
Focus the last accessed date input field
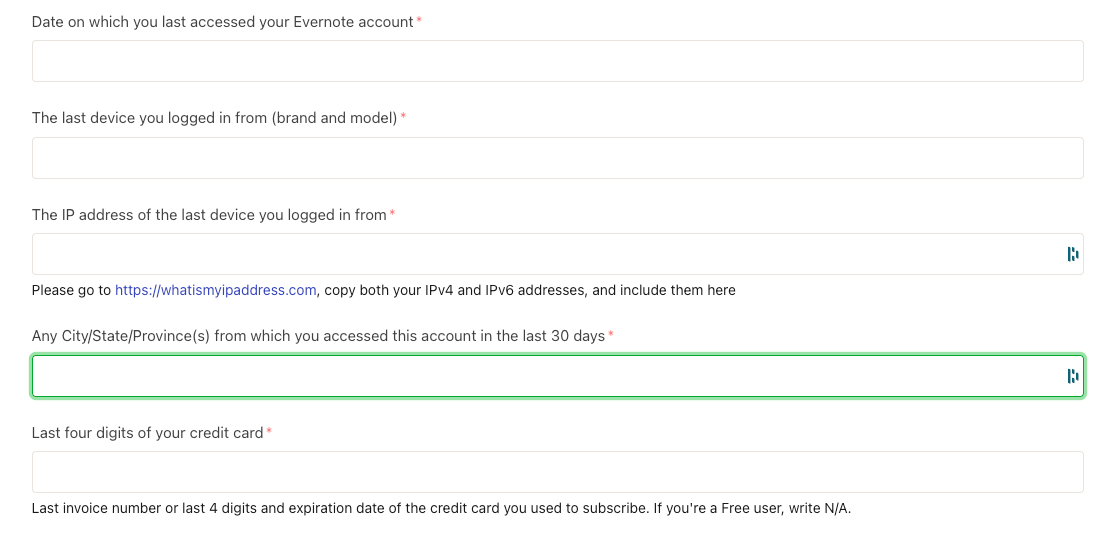point(557,61)
